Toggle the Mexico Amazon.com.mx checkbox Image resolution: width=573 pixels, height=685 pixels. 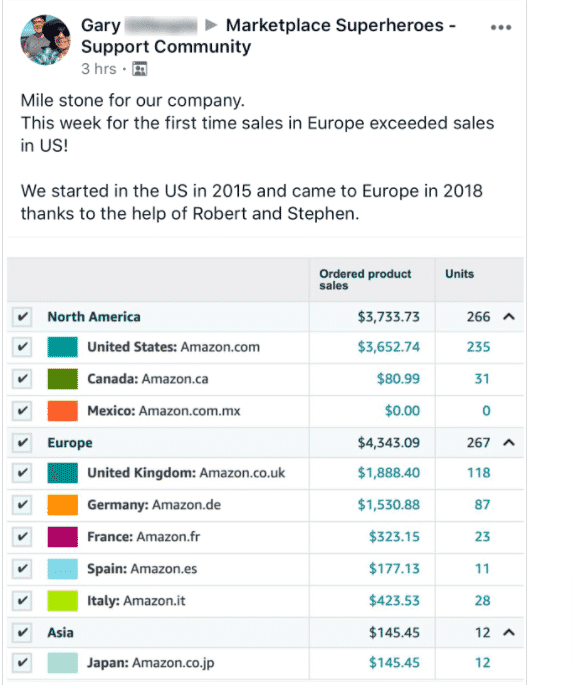click(22, 411)
